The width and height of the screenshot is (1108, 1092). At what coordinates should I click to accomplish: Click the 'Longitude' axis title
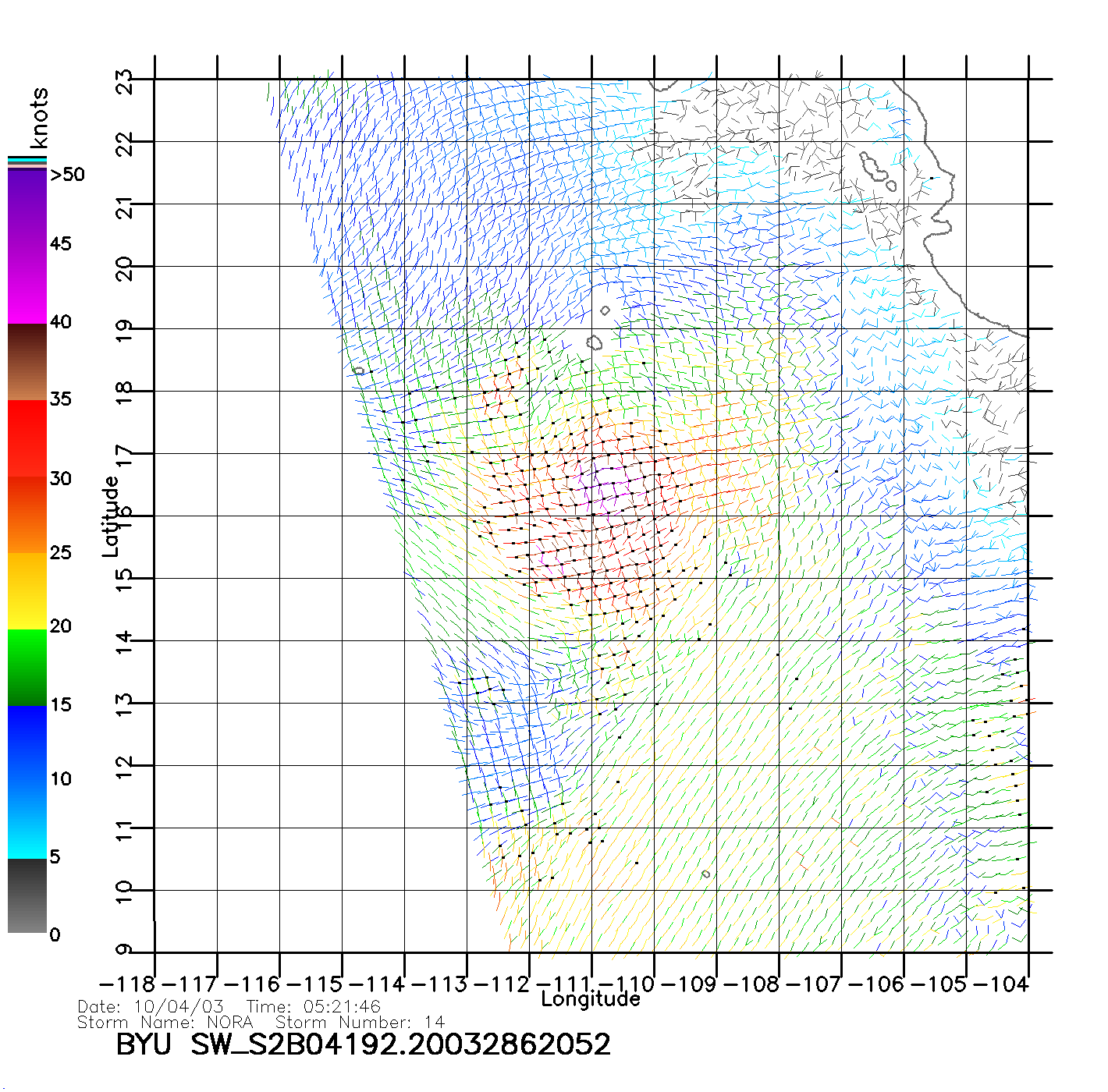590,999
